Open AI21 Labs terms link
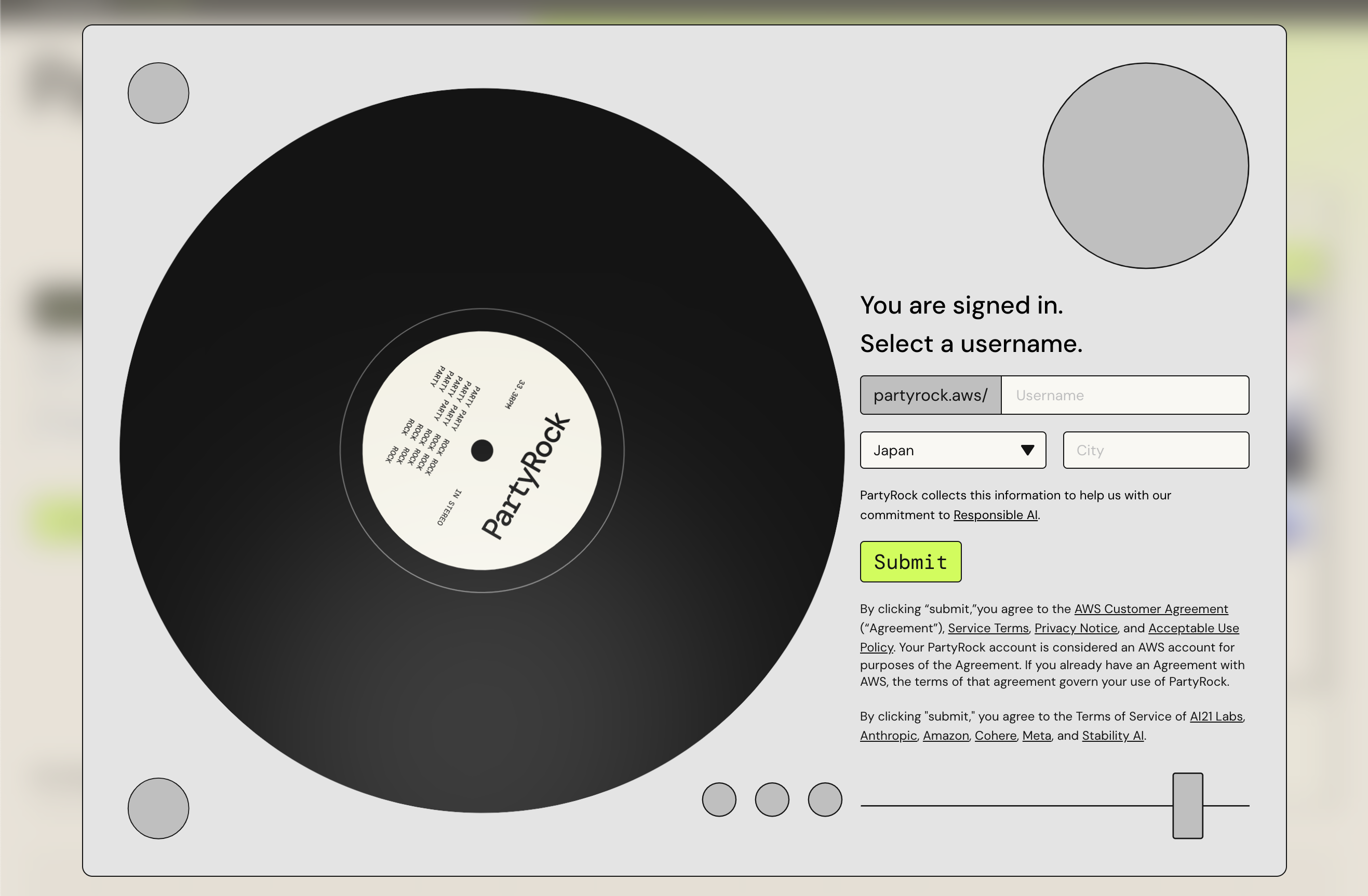Screen dimensions: 1368x896 (1216, 716)
